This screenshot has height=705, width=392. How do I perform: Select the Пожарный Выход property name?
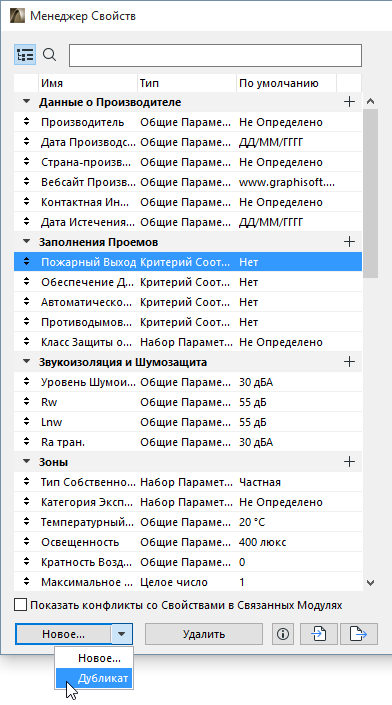coord(89,262)
